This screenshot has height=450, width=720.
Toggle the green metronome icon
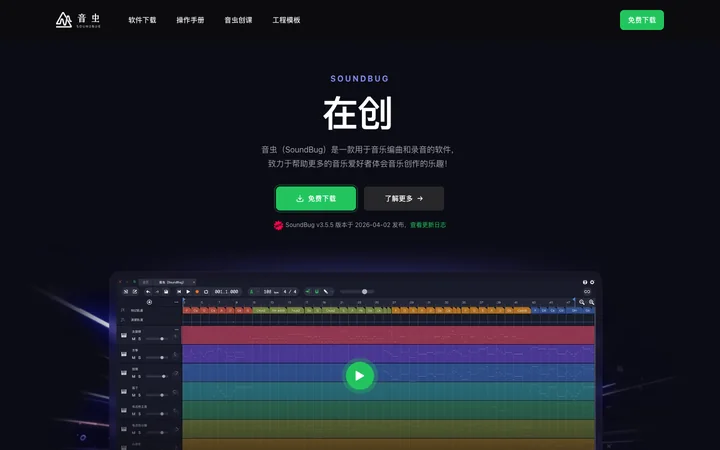point(251,292)
